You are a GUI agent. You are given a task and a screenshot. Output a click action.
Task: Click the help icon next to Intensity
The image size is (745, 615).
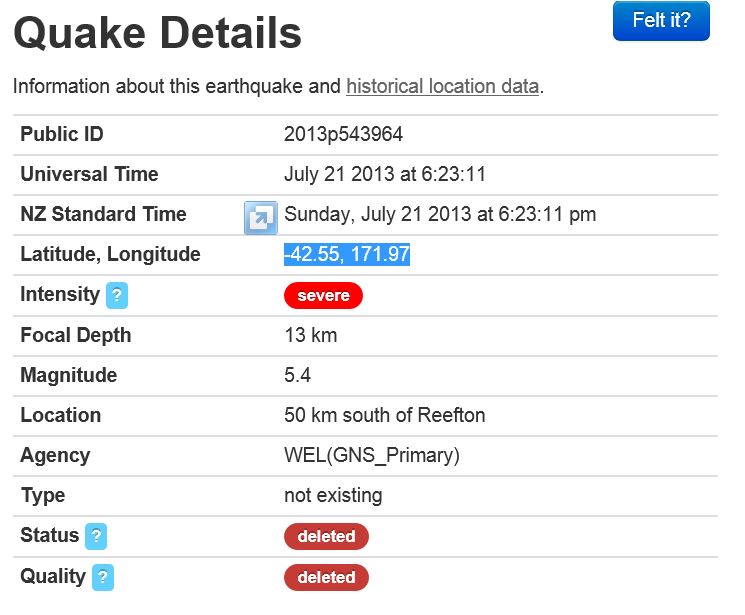pos(117,295)
